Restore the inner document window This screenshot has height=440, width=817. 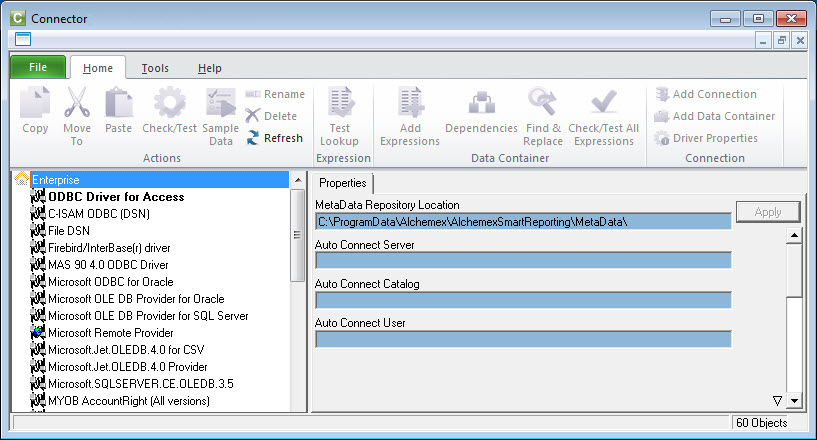782,40
